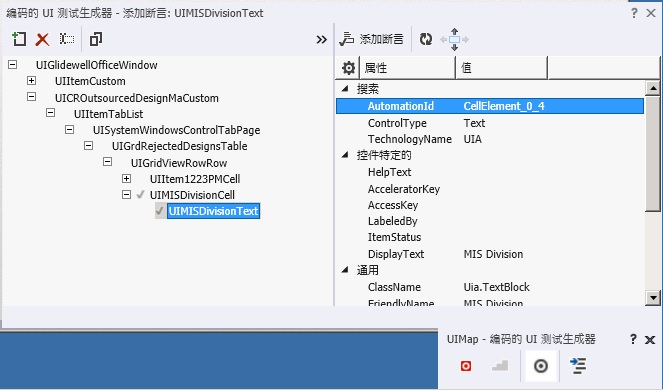This screenshot has height=391, width=663.
Task: Click the up arrow of navigation control
Action: (x=455, y=31)
